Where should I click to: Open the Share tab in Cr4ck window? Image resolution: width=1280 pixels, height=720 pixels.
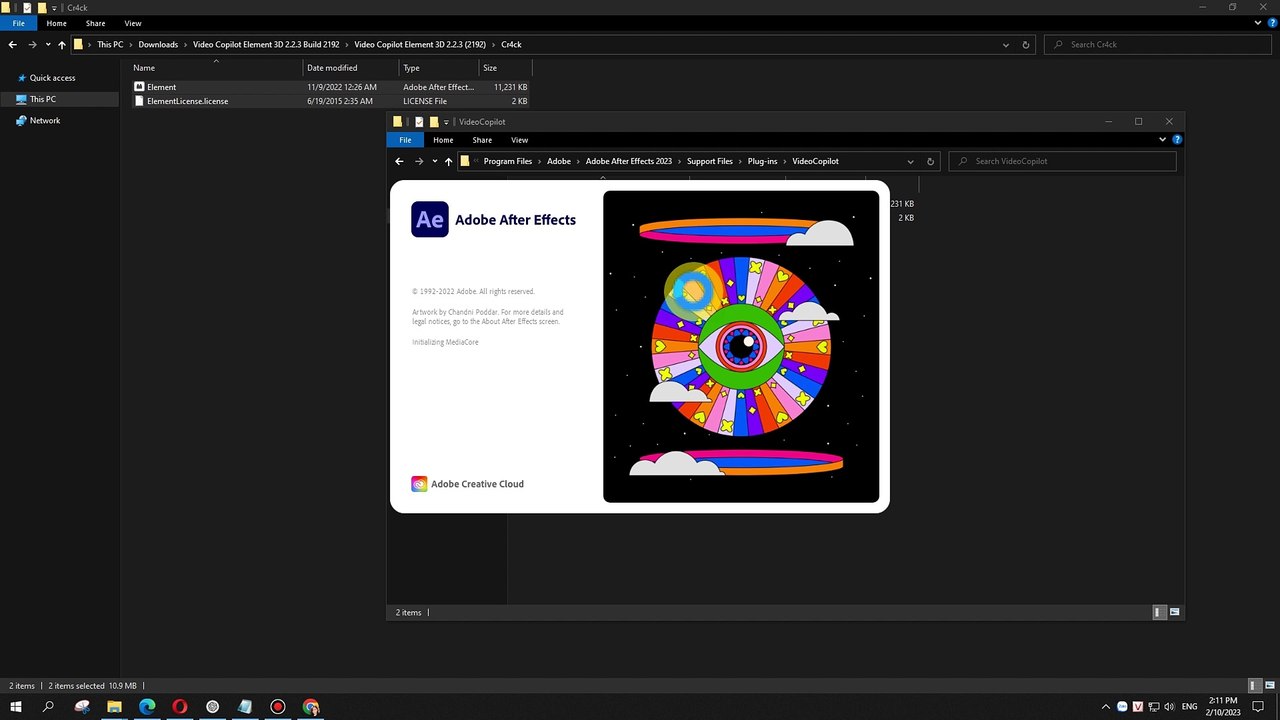coord(95,23)
